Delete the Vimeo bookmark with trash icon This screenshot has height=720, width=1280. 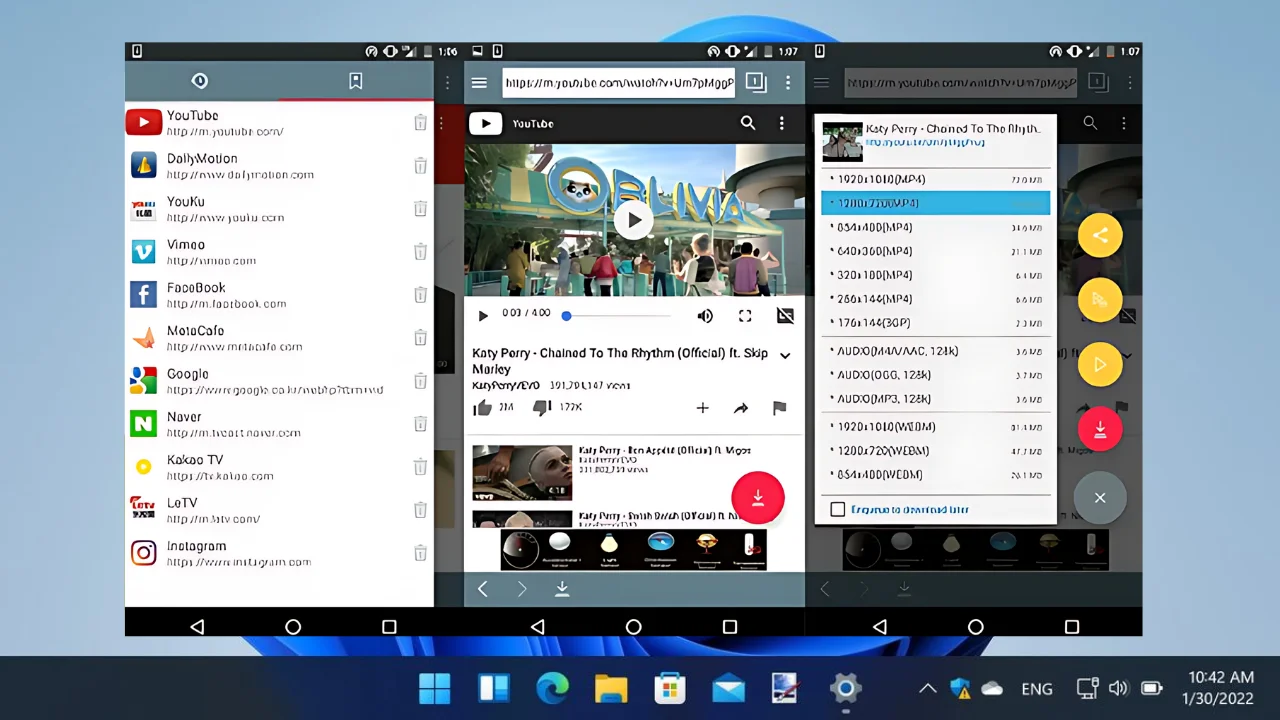420,252
